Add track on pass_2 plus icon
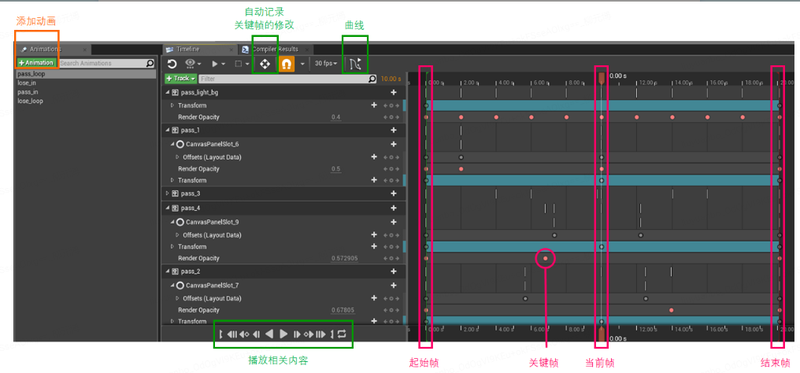 click(393, 271)
